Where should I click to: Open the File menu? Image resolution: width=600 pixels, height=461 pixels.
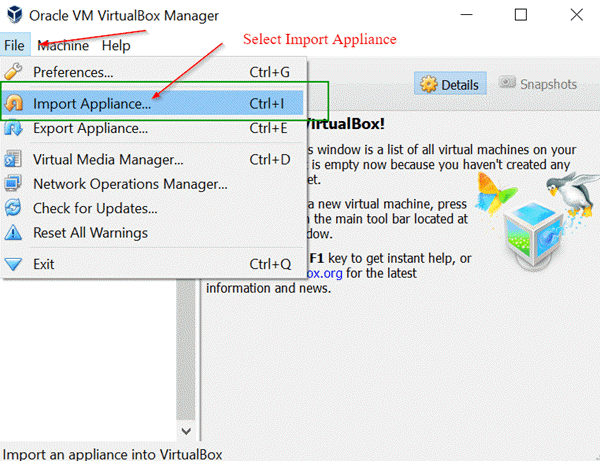pyautogui.click(x=14, y=46)
